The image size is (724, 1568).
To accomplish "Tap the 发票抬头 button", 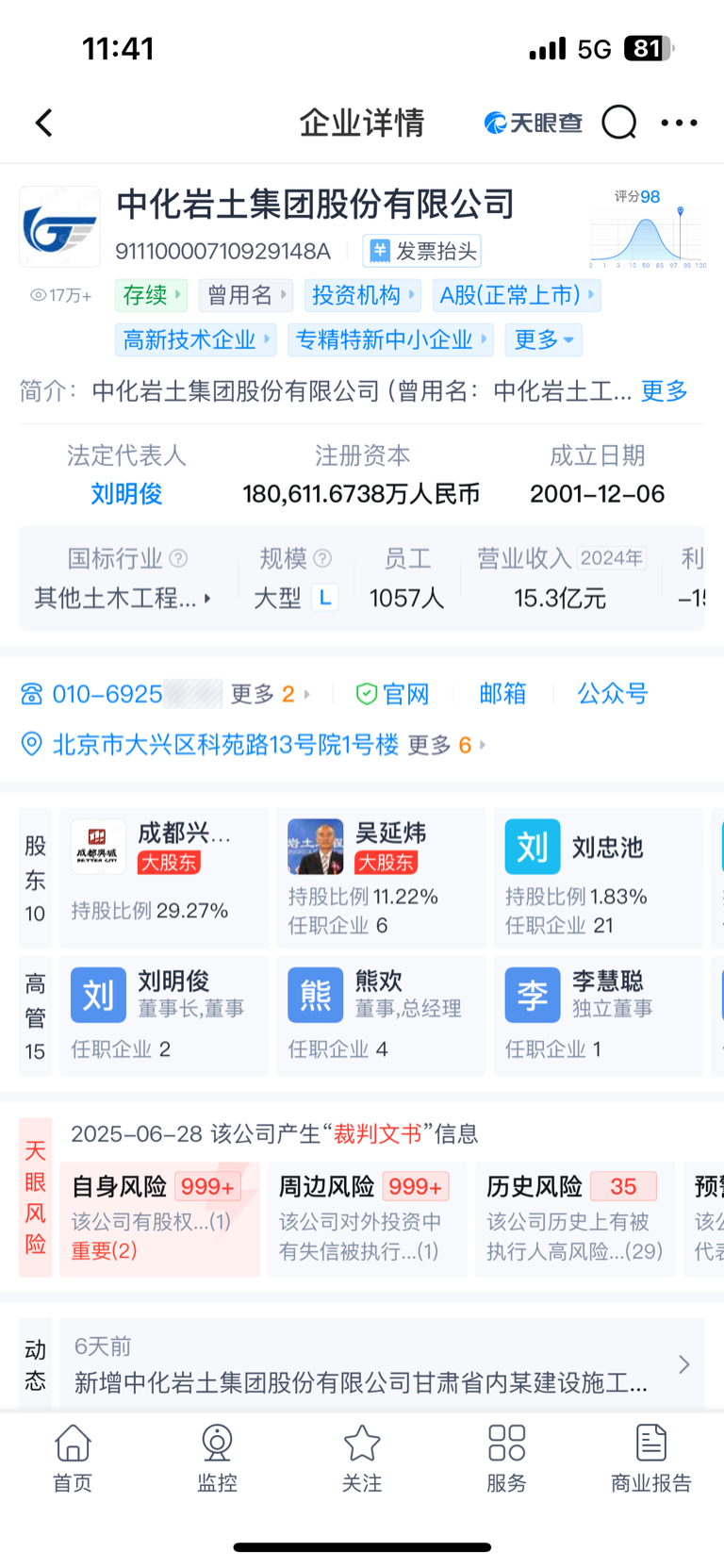I will pyautogui.click(x=422, y=251).
